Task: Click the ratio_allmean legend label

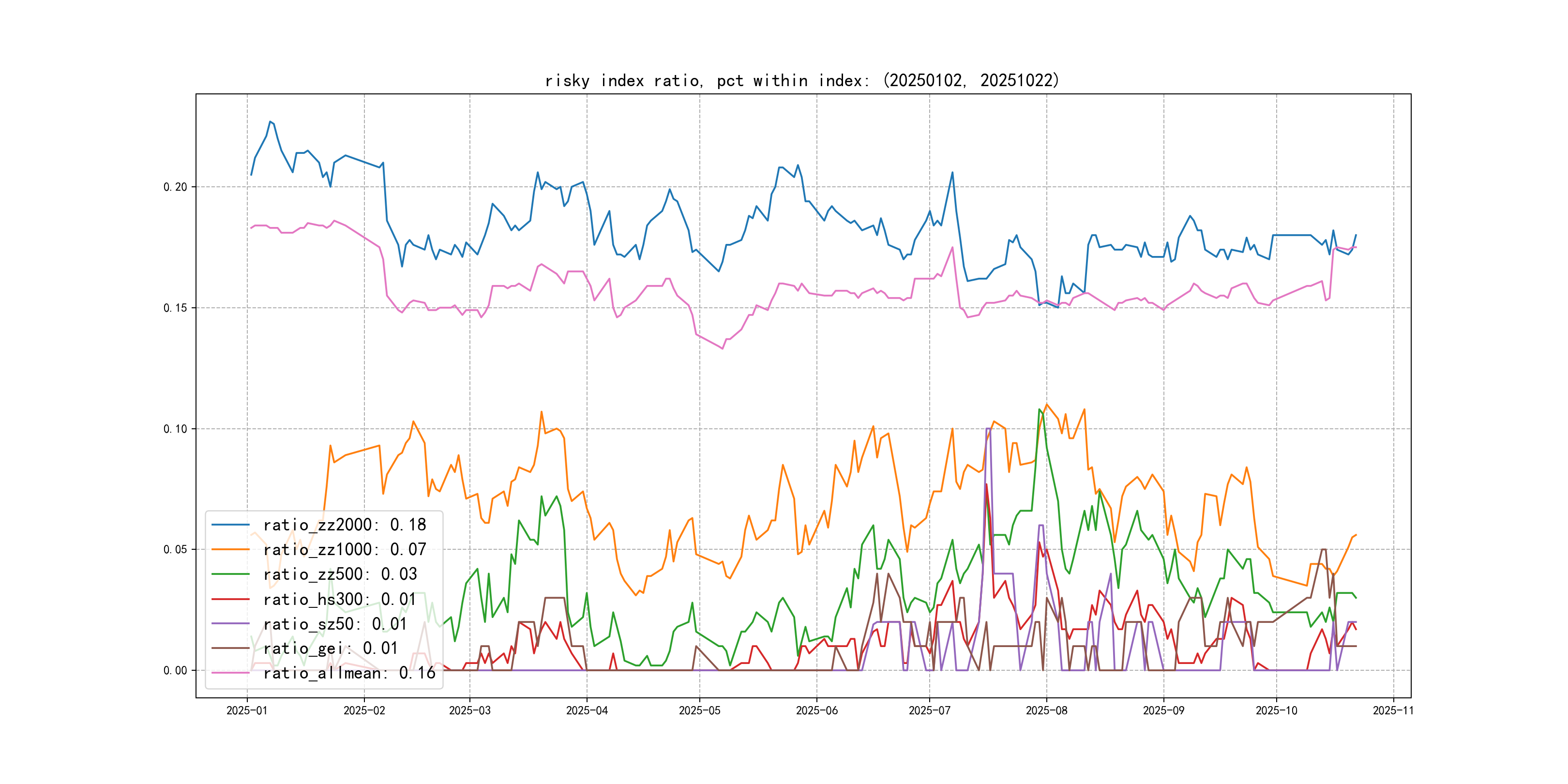Action: tap(349, 673)
